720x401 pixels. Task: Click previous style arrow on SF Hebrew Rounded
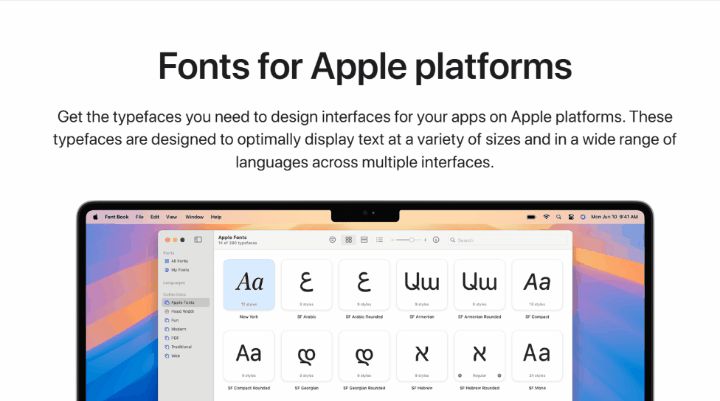coord(460,376)
